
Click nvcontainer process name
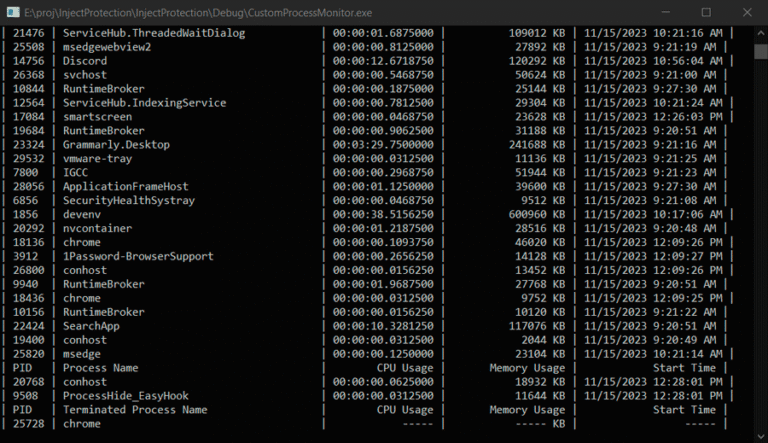pos(97,228)
